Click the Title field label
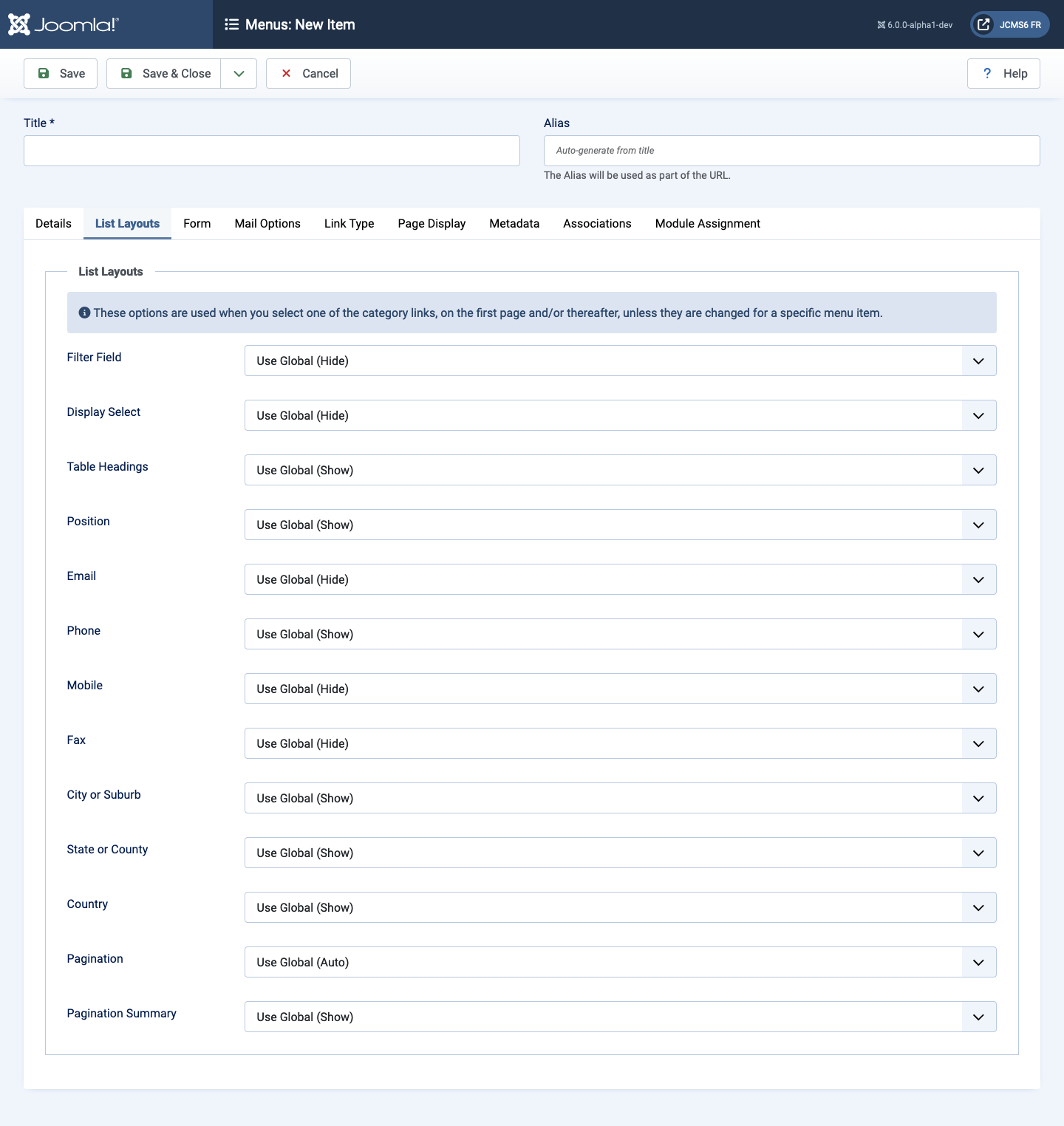The height and width of the screenshot is (1126, 1064). 39,123
